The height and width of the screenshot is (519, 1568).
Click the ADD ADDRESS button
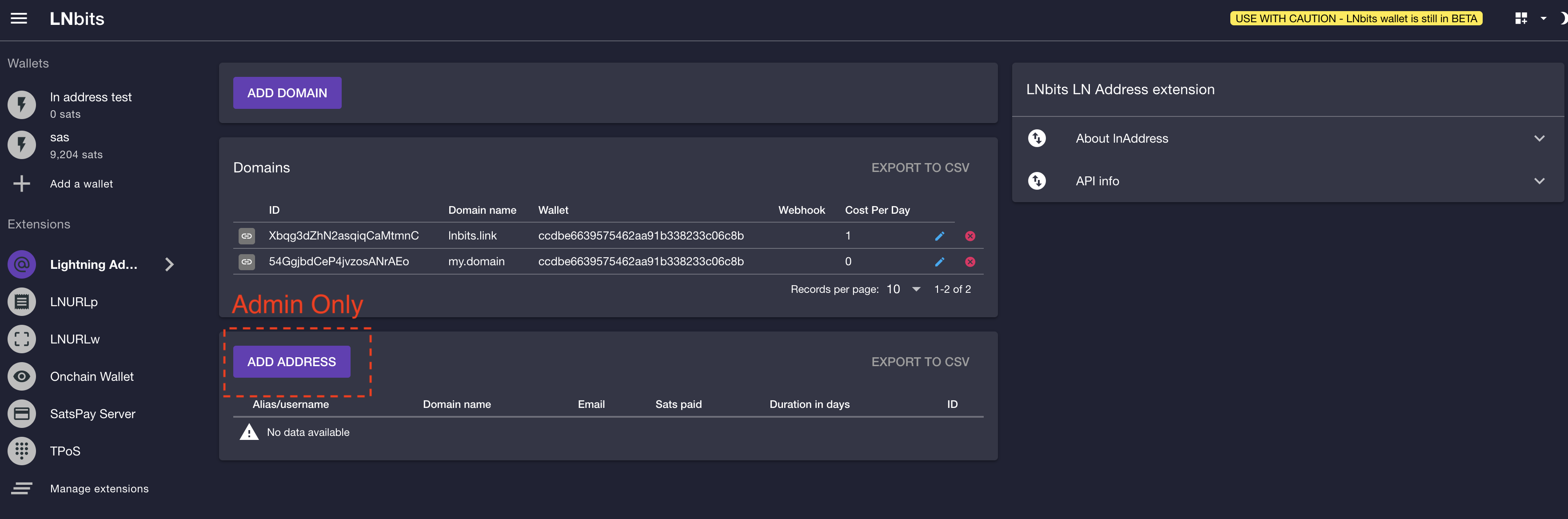tap(291, 361)
